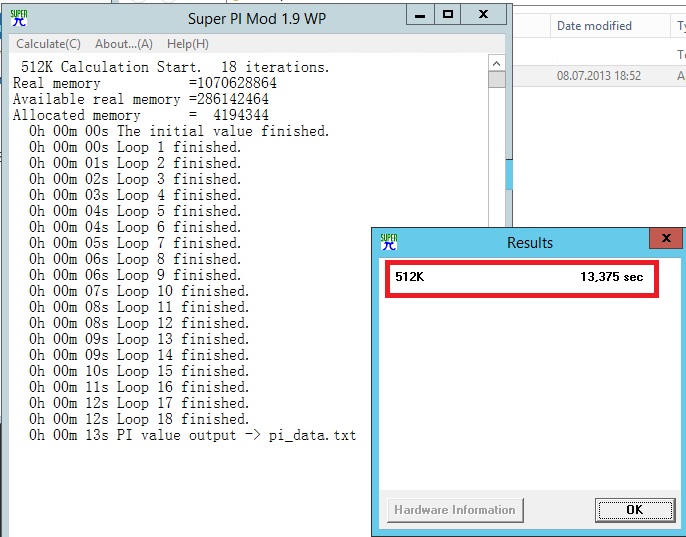This screenshot has width=686, height=537.
Task: Click the Hardware Information button
Action: point(455,510)
